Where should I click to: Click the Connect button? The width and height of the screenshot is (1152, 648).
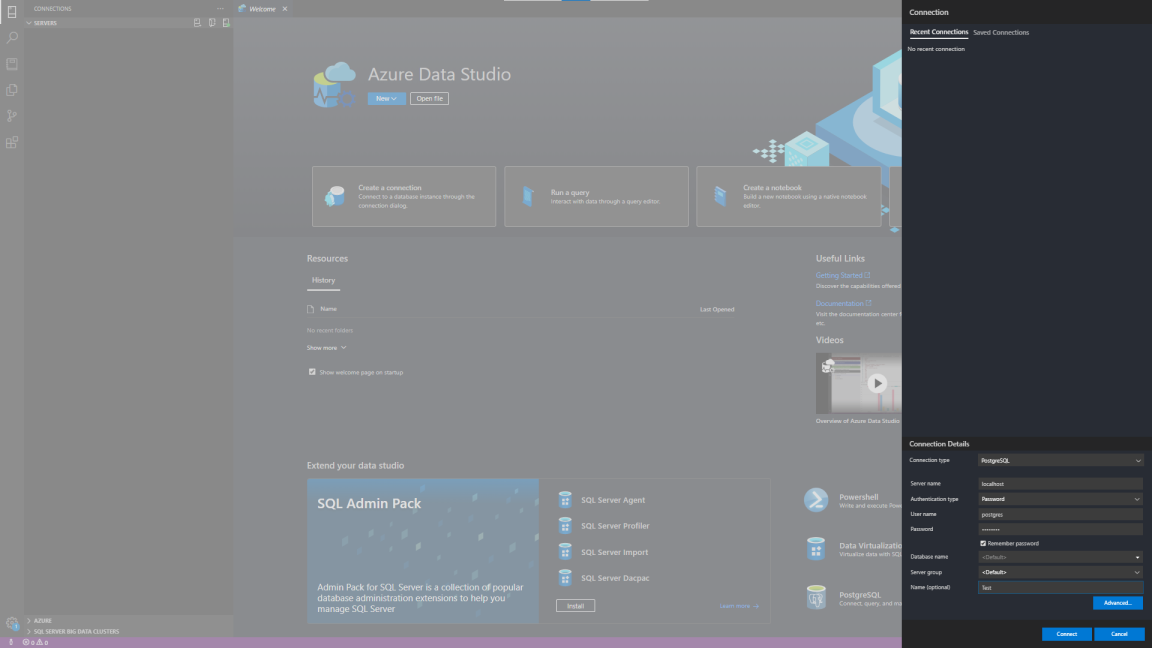pos(1067,634)
